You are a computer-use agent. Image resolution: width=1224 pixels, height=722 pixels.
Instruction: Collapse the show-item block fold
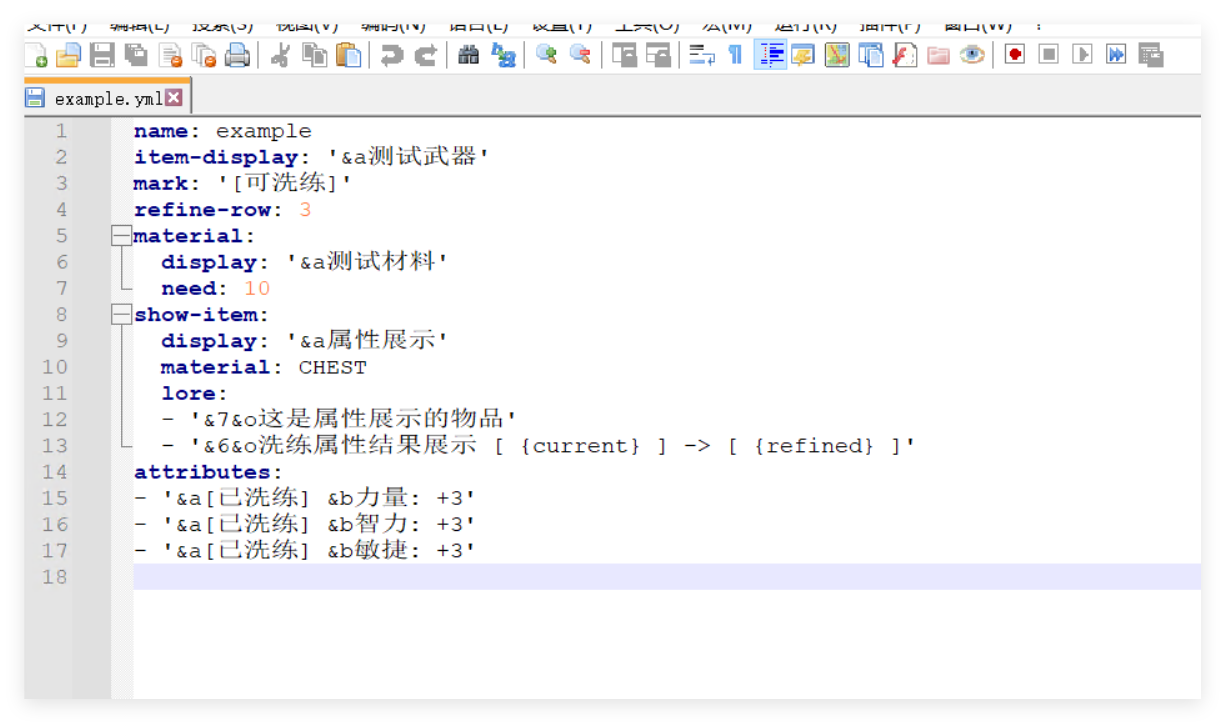(x=120, y=314)
